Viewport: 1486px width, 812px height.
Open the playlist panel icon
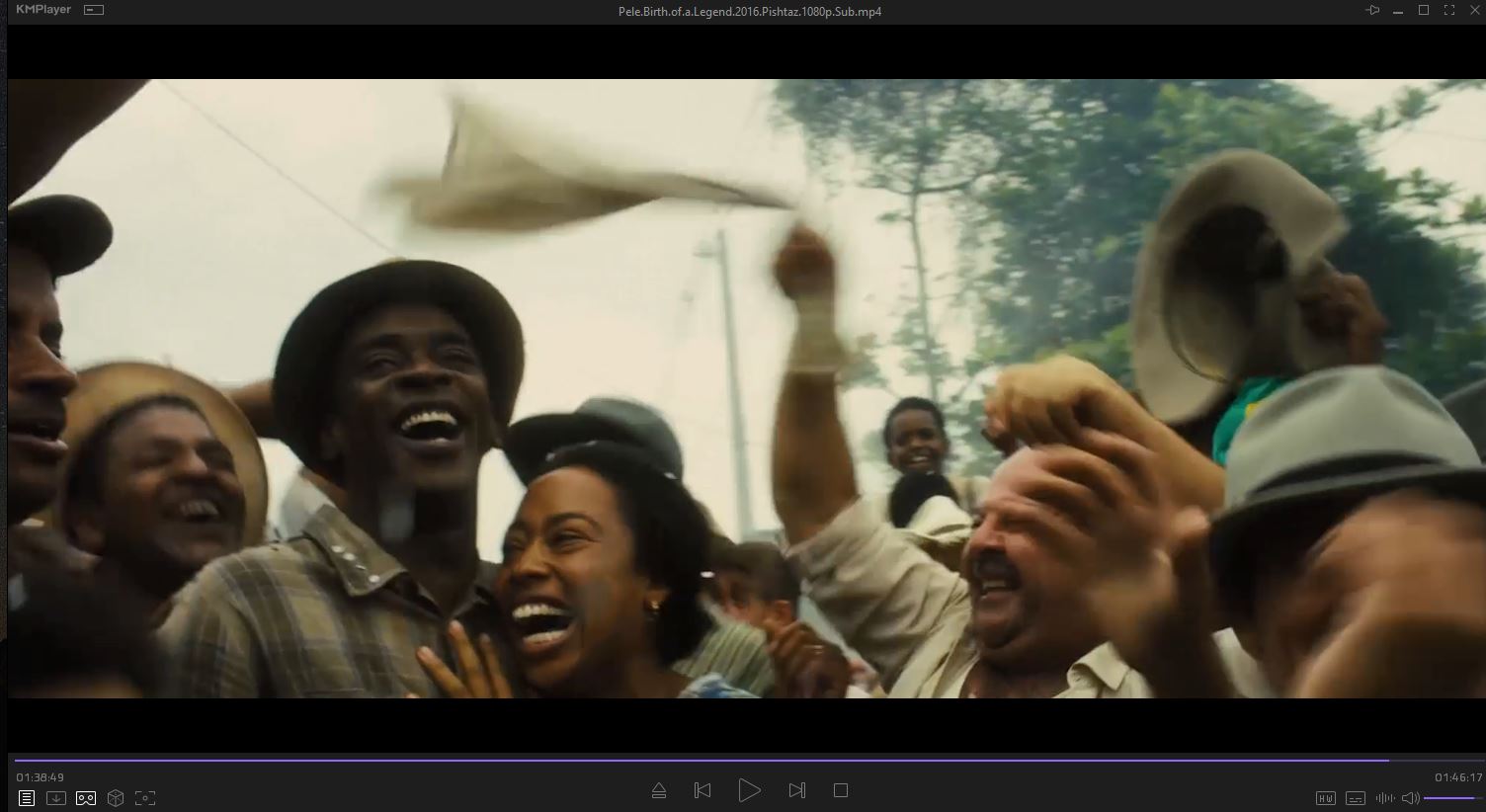pyautogui.click(x=27, y=798)
